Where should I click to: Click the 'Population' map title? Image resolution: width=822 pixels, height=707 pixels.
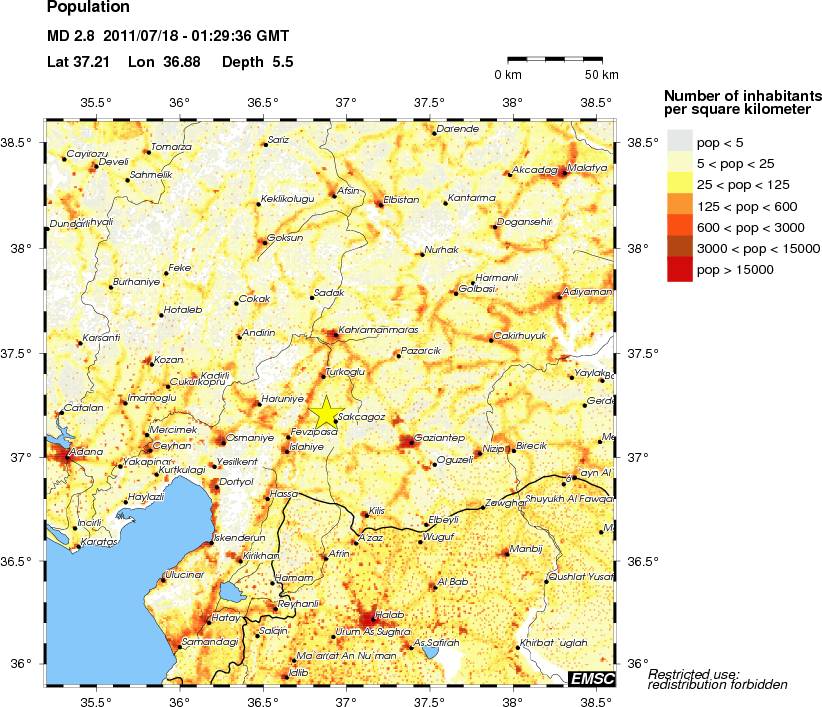(87, 9)
